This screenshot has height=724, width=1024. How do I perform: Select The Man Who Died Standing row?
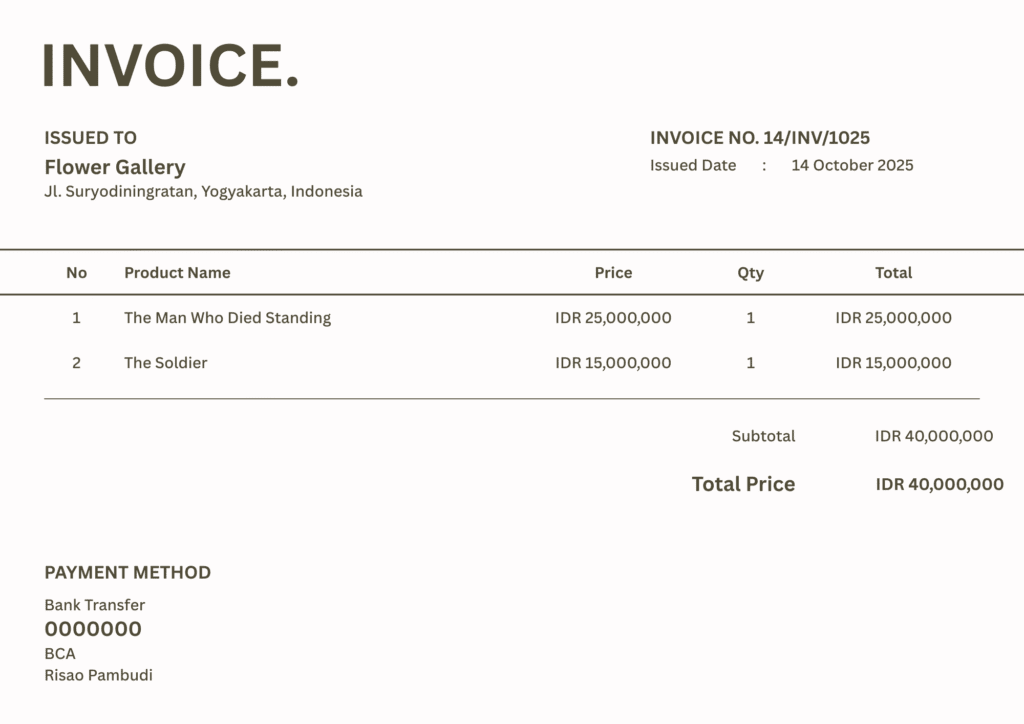tap(227, 318)
